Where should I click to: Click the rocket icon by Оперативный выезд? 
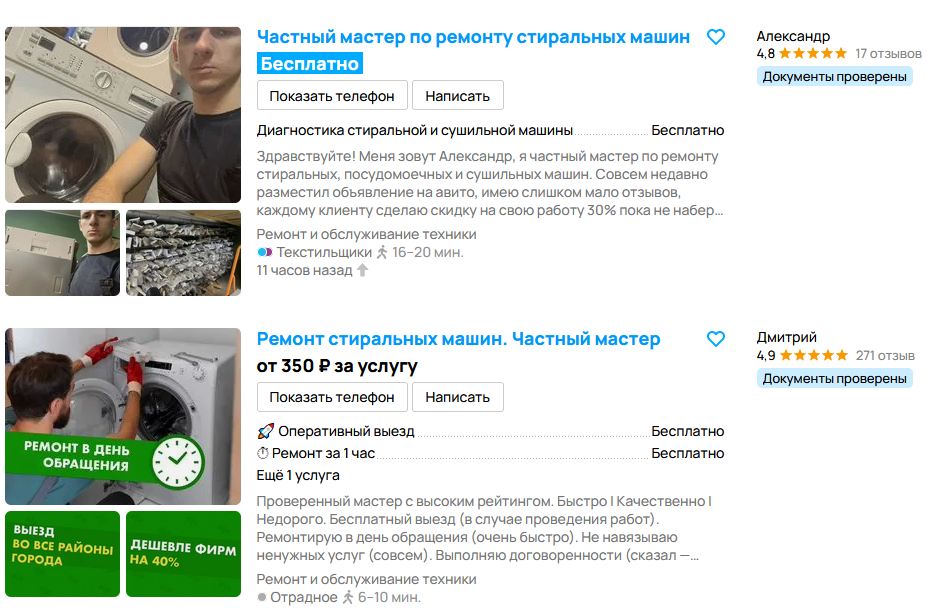coord(265,432)
